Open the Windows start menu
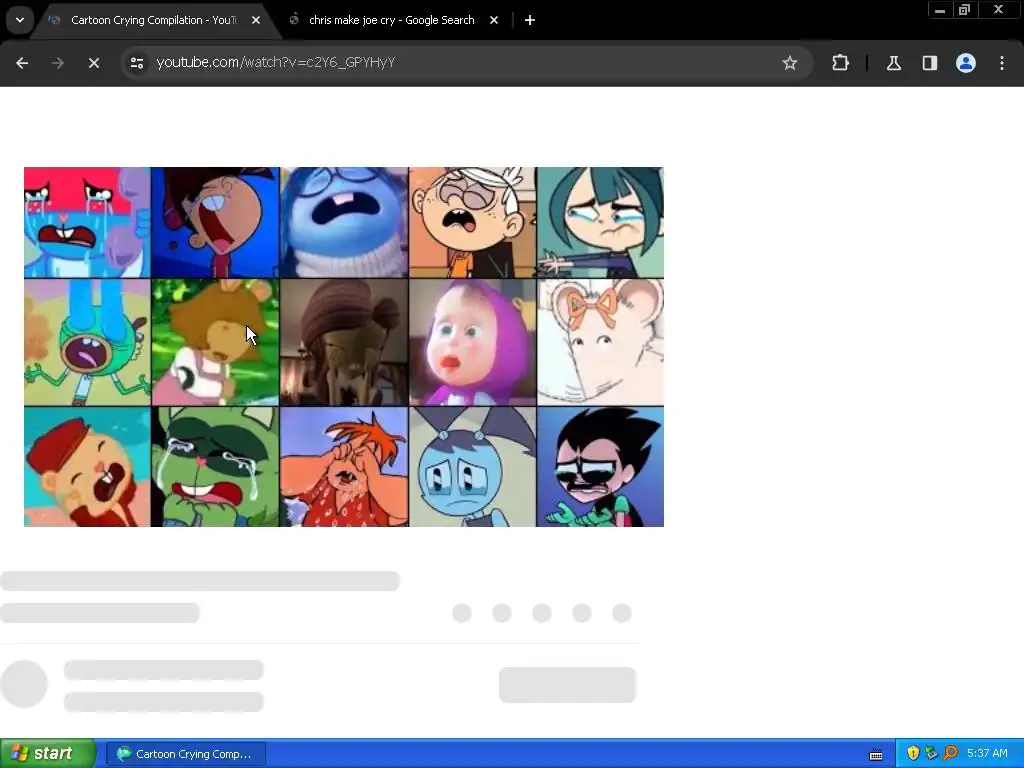Screen dimensions: 1024x768 [48, 753]
